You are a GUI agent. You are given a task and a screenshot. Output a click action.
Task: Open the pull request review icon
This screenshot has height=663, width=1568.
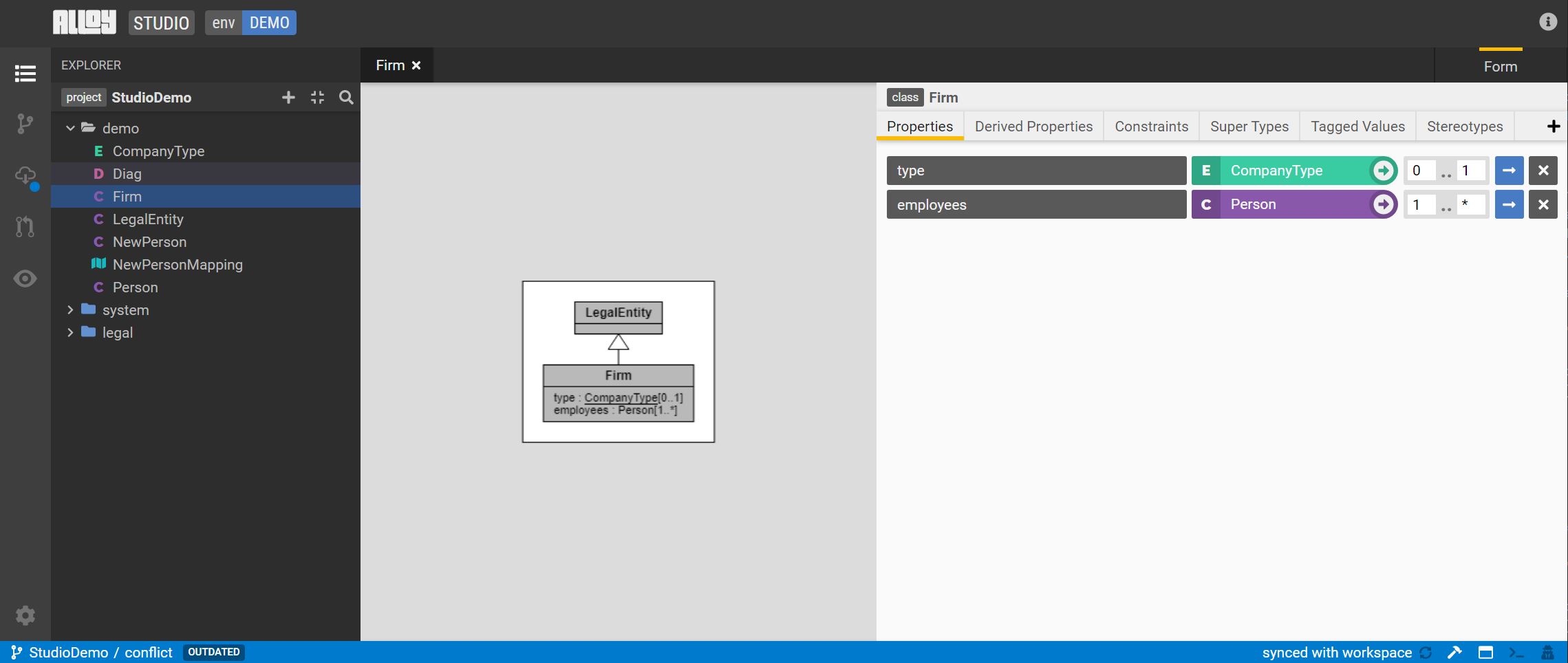tap(25, 226)
